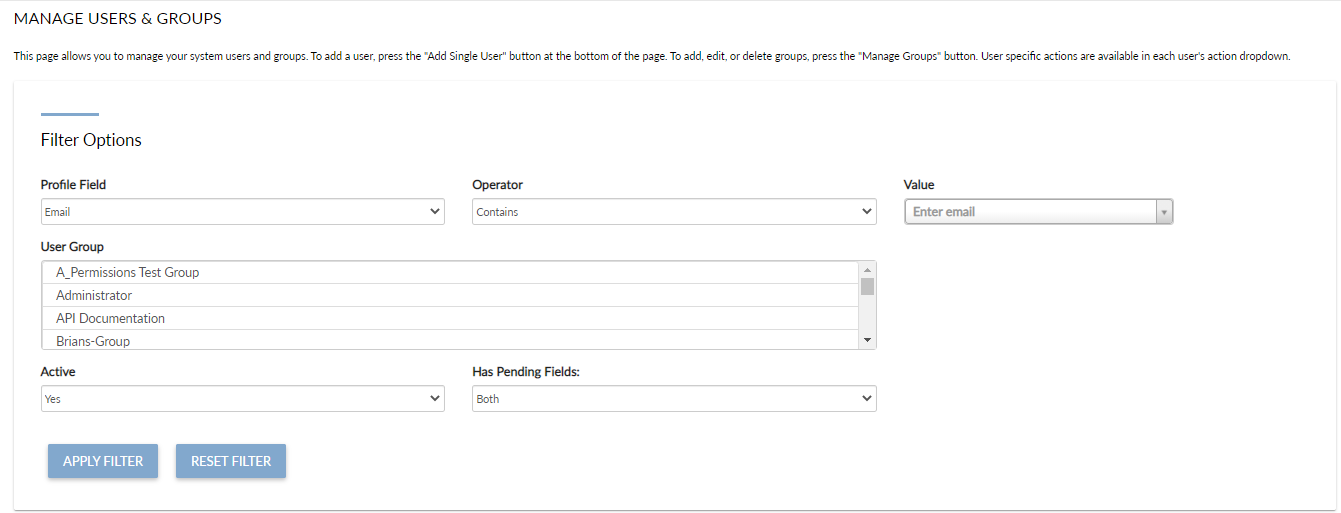The width and height of the screenshot is (1341, 513).
Task: Open the Profile Field dropdown
Action: 242,212
